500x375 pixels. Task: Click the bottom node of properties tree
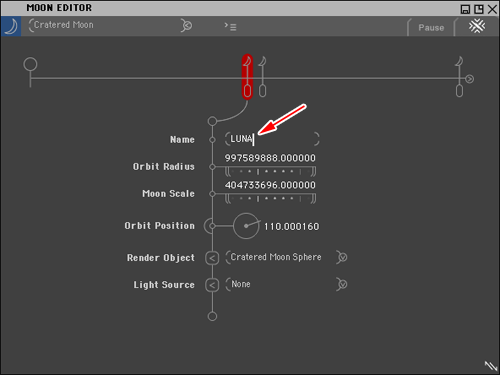point(212,316)
